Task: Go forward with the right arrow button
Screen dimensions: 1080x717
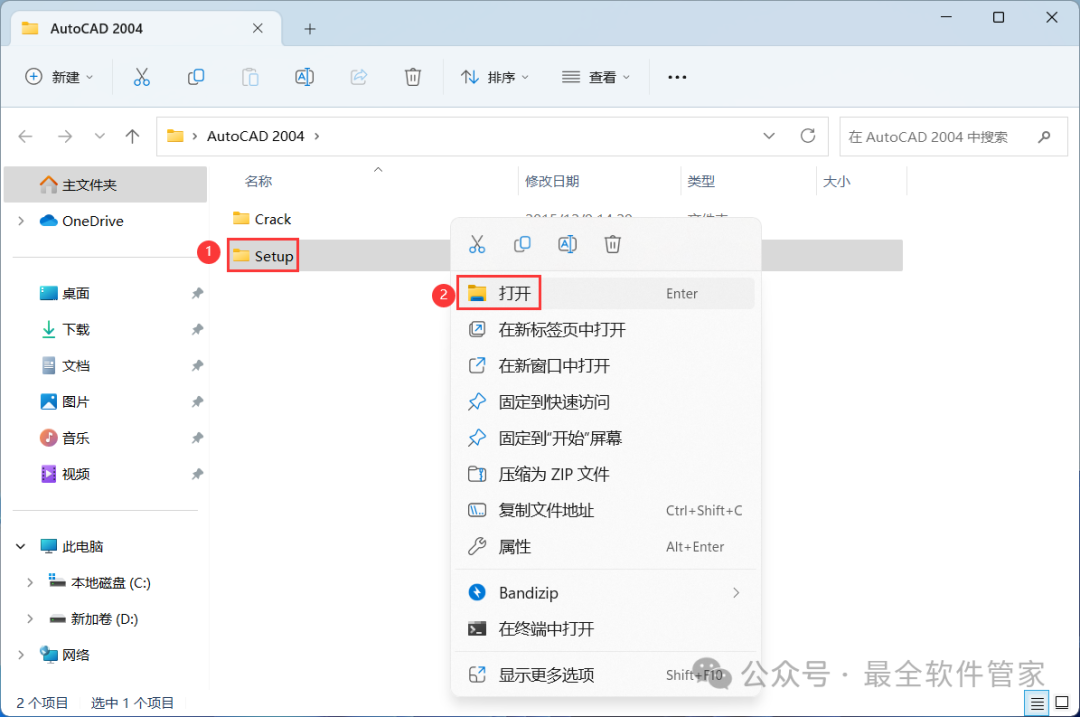Action: (65, 136)
